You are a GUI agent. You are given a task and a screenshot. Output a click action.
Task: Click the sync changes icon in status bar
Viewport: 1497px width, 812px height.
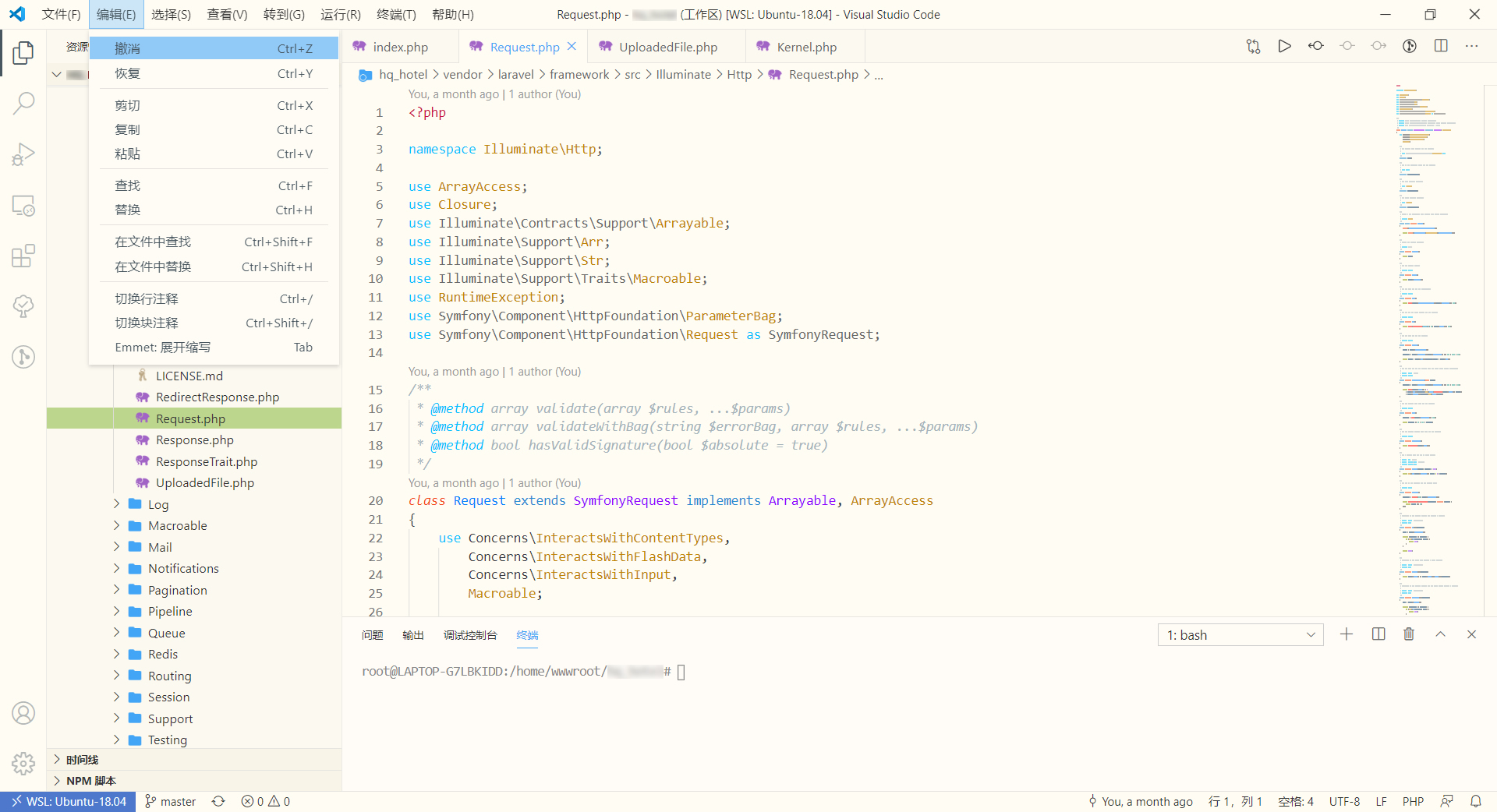218,801
